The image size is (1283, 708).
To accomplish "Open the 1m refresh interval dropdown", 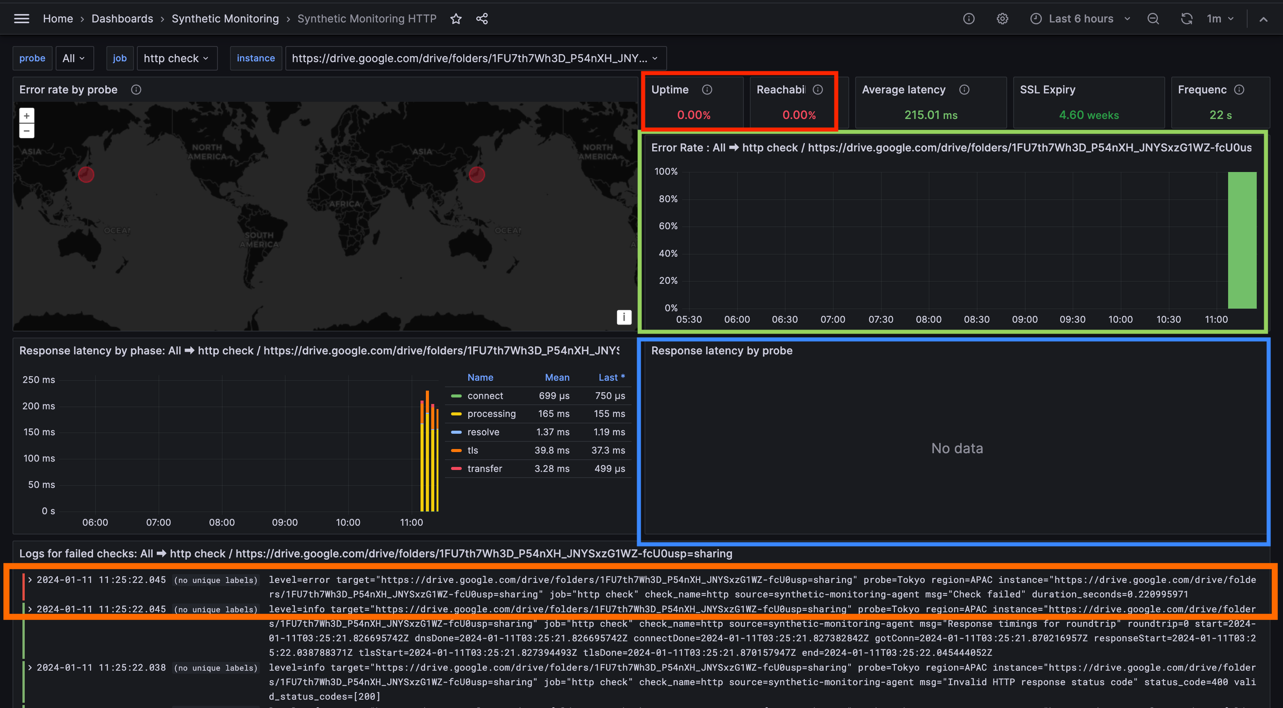I will click(x=1220, y=19).
